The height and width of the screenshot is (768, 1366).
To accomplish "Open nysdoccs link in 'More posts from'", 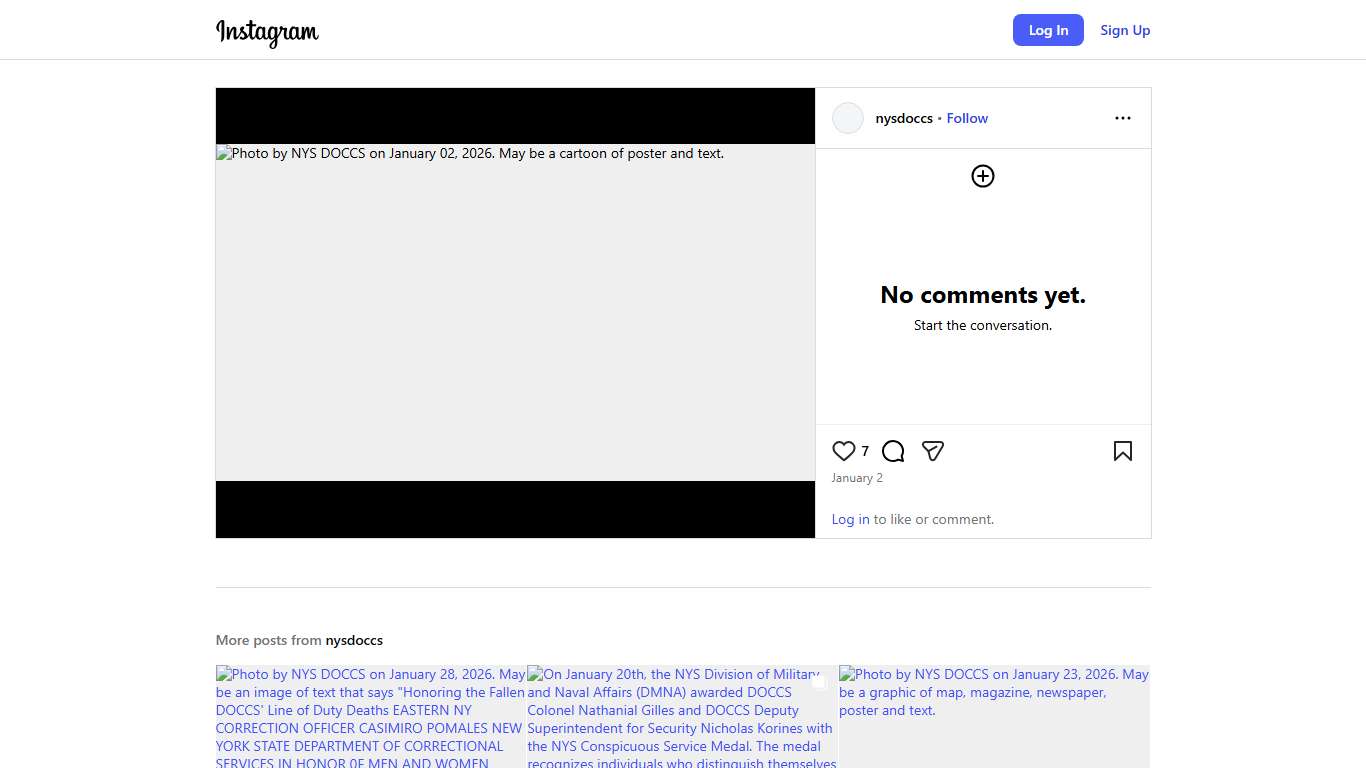I will coord(354,640).
